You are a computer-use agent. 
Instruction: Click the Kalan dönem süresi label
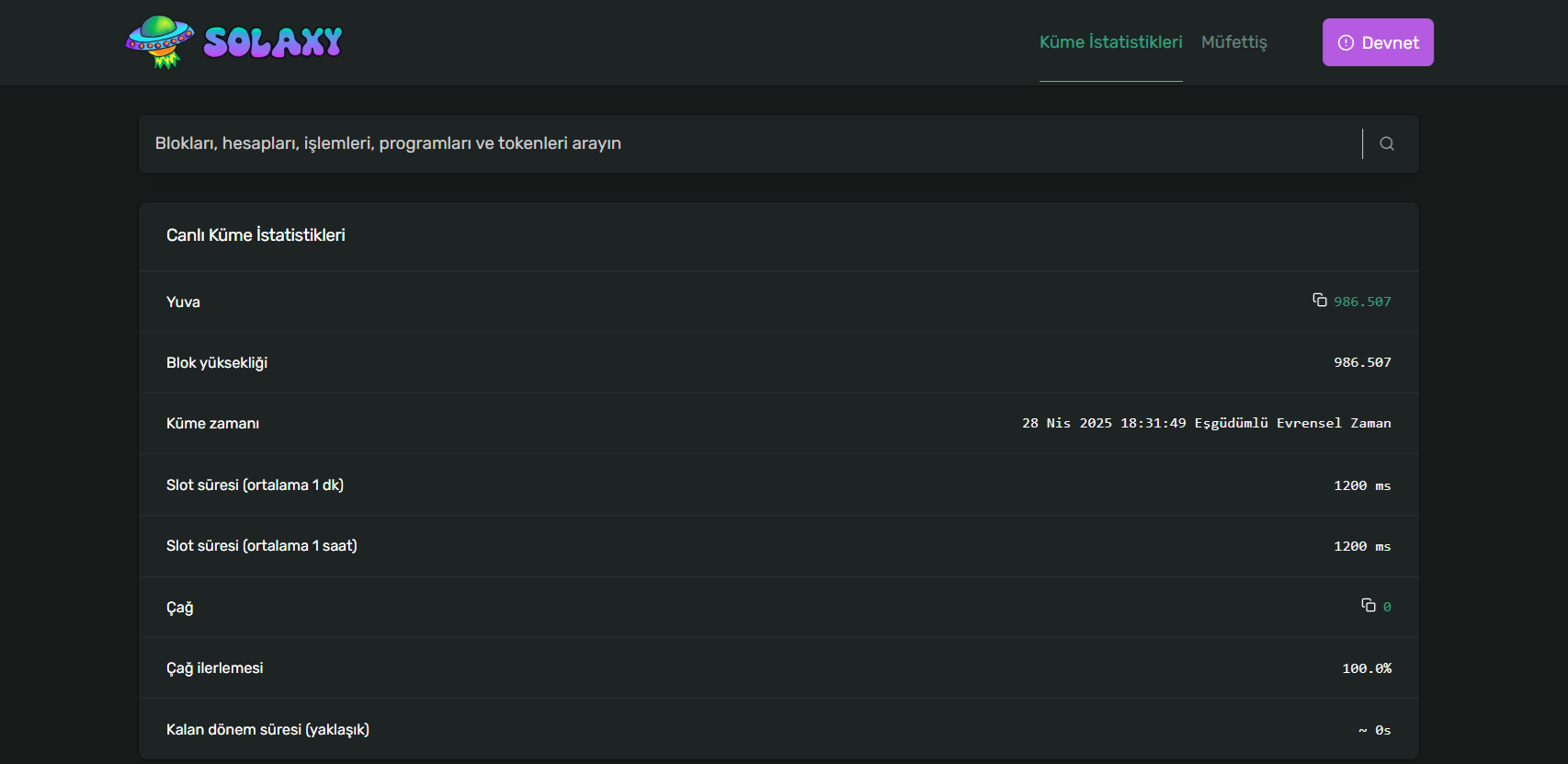point(267,729)
